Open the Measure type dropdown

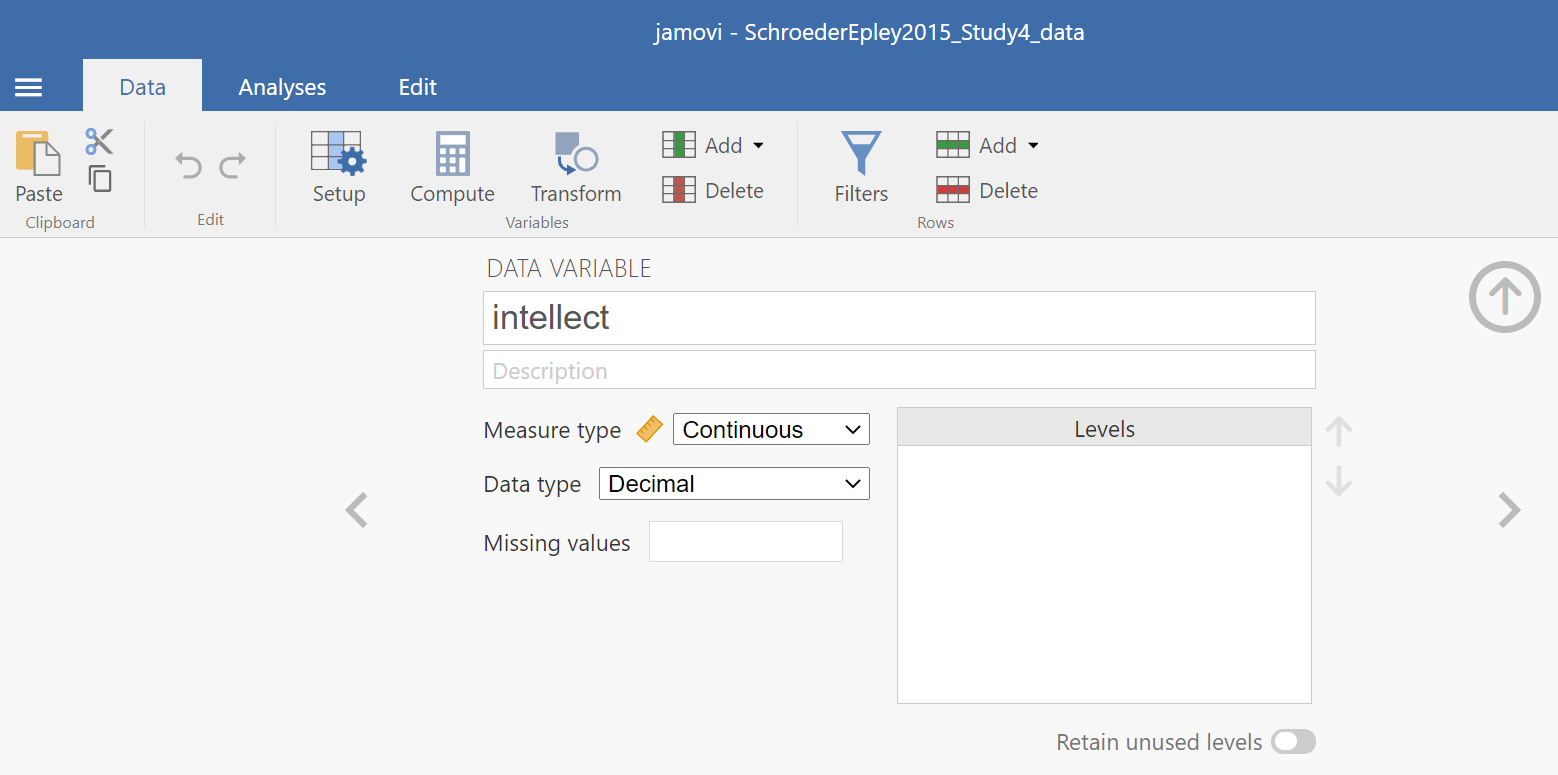pyautogui.click(x=771, y=430)
